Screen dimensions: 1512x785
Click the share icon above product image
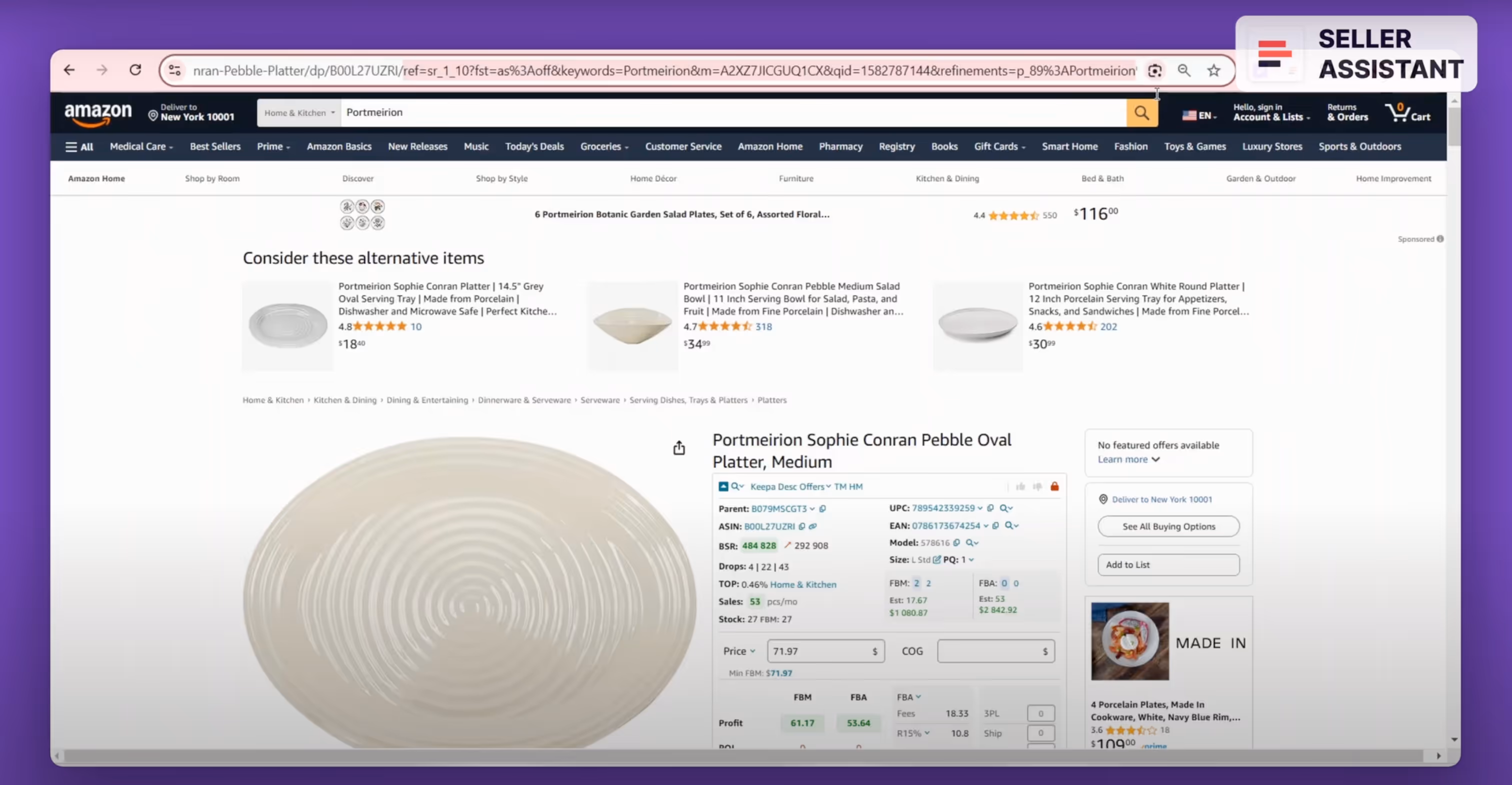[x=679, y=448]
